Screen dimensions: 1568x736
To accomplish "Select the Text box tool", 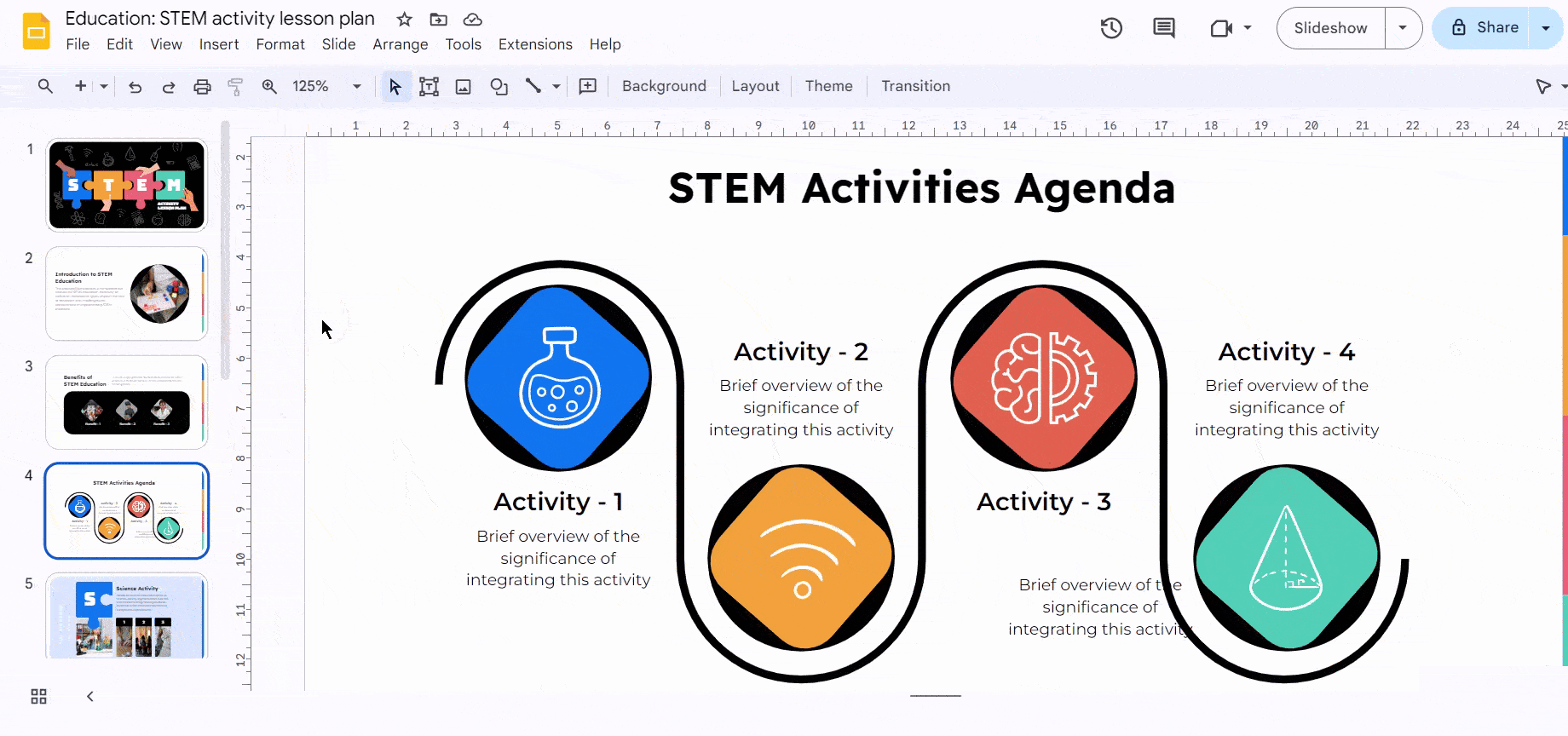I will click(x=429, y=86).
